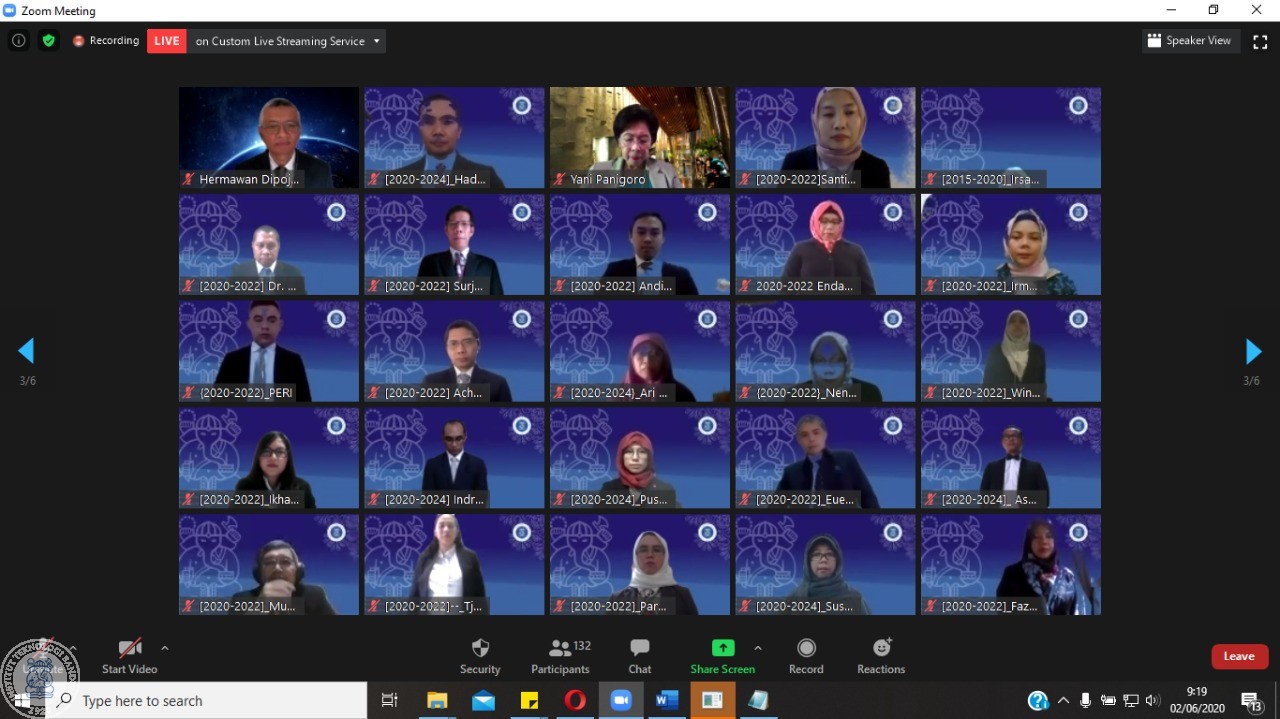
Task: Toggle Start Video camera on
Action: point(129,649)
